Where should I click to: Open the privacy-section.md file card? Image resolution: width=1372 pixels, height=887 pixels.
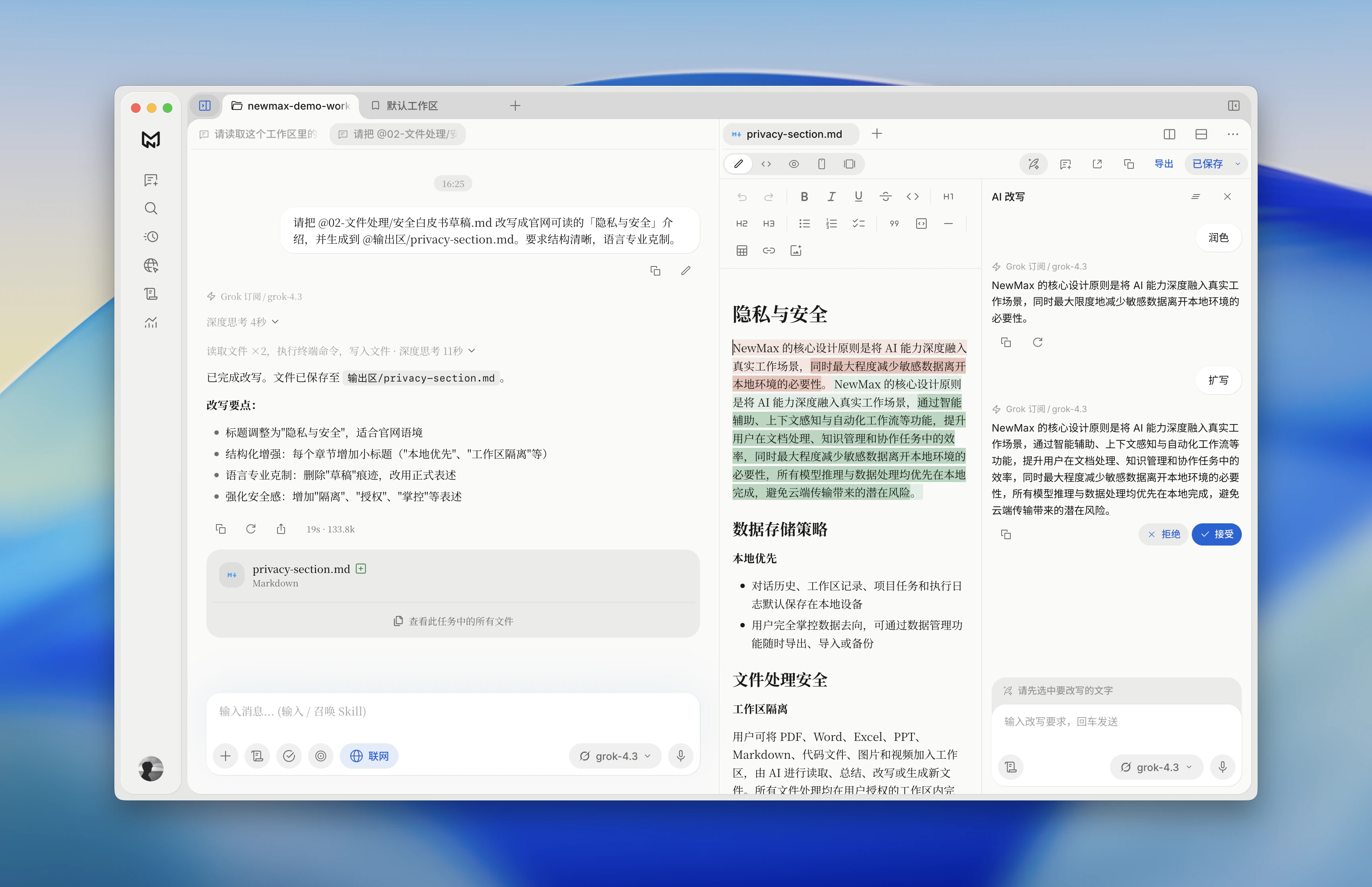453,575
